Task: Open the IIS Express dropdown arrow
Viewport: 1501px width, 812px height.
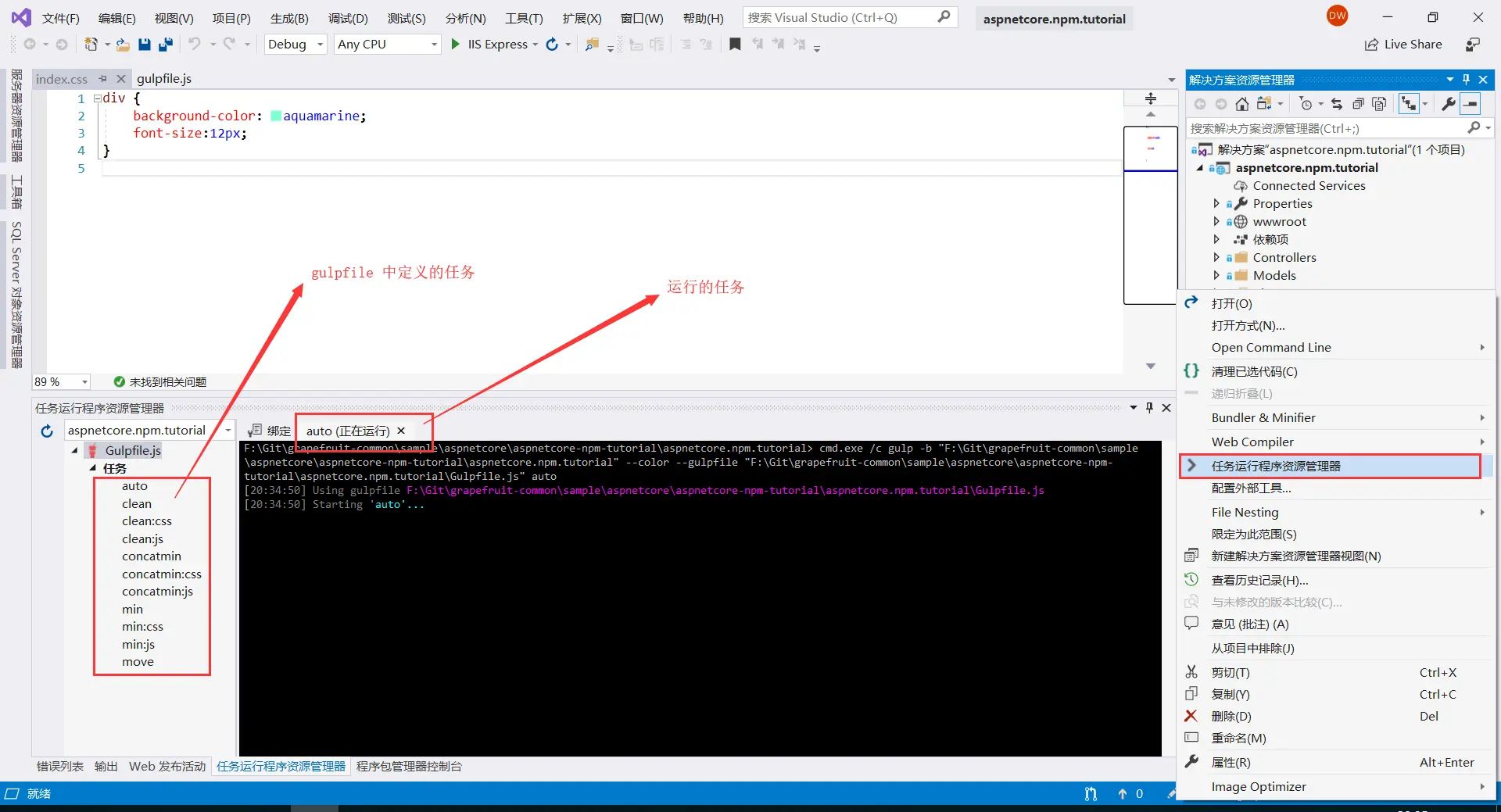Action: tap(535, 45)
